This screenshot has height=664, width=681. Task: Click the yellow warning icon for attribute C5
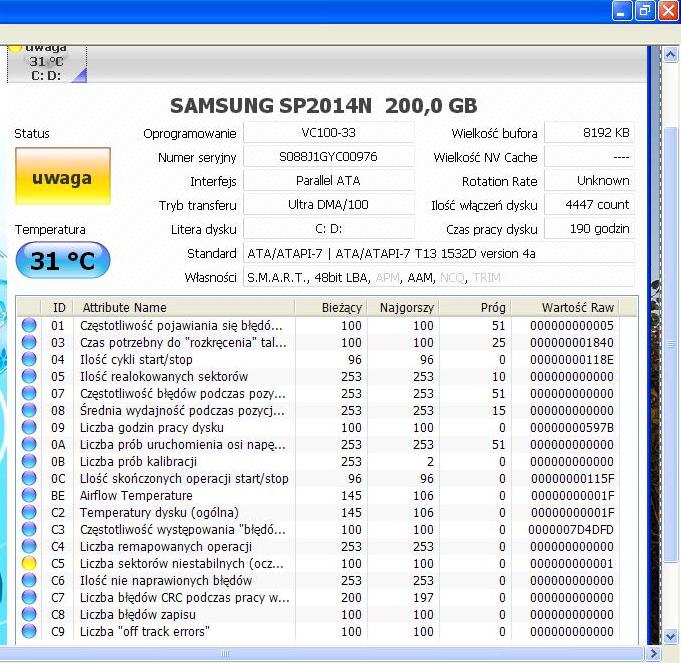point(29,563)
